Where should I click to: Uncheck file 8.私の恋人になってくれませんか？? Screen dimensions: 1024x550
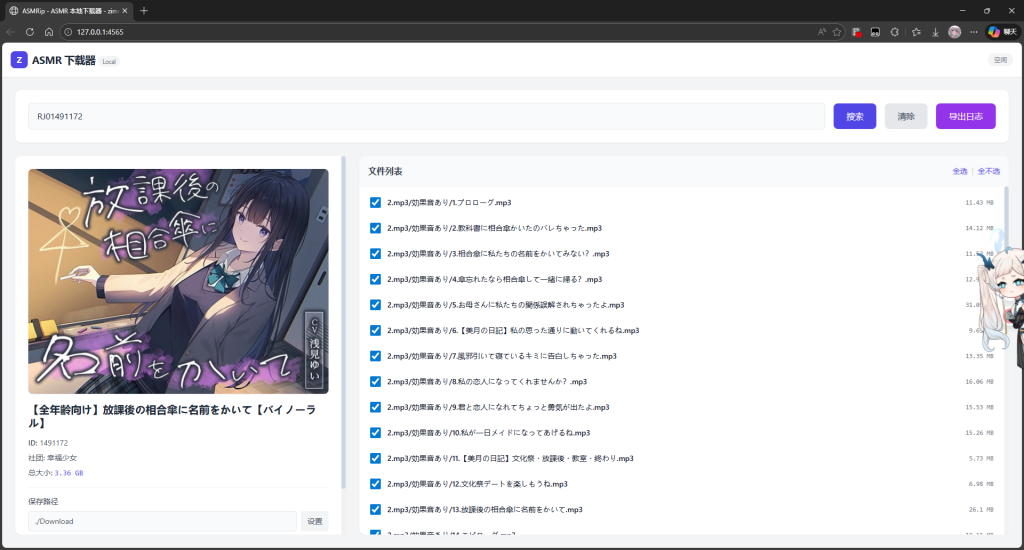tap(376, 381)
